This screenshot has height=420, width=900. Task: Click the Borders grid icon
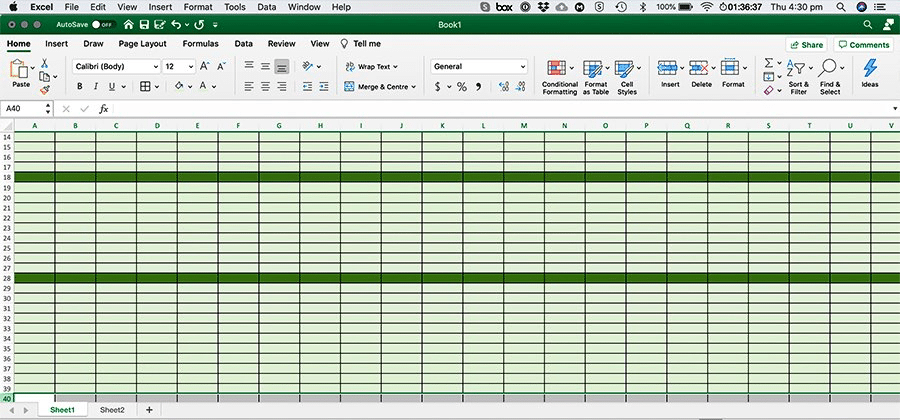[x=145, y=87]
